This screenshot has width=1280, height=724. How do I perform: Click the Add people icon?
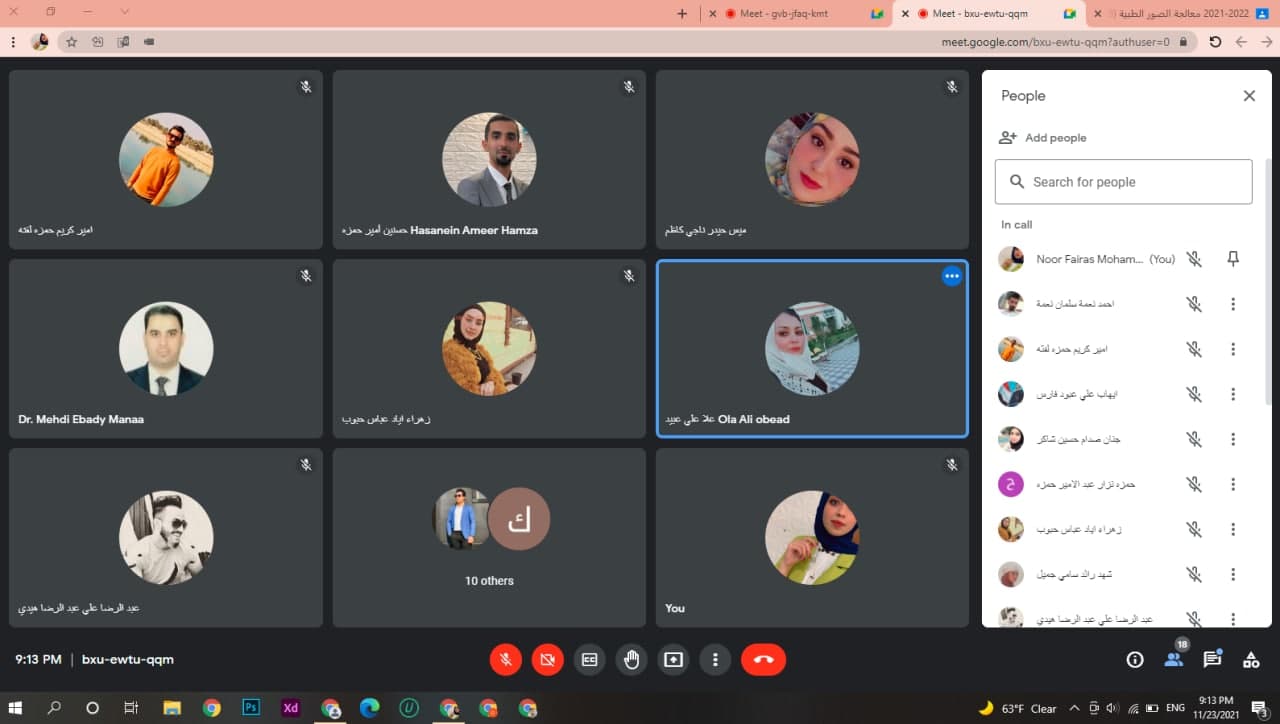[x=1008, y=138]
